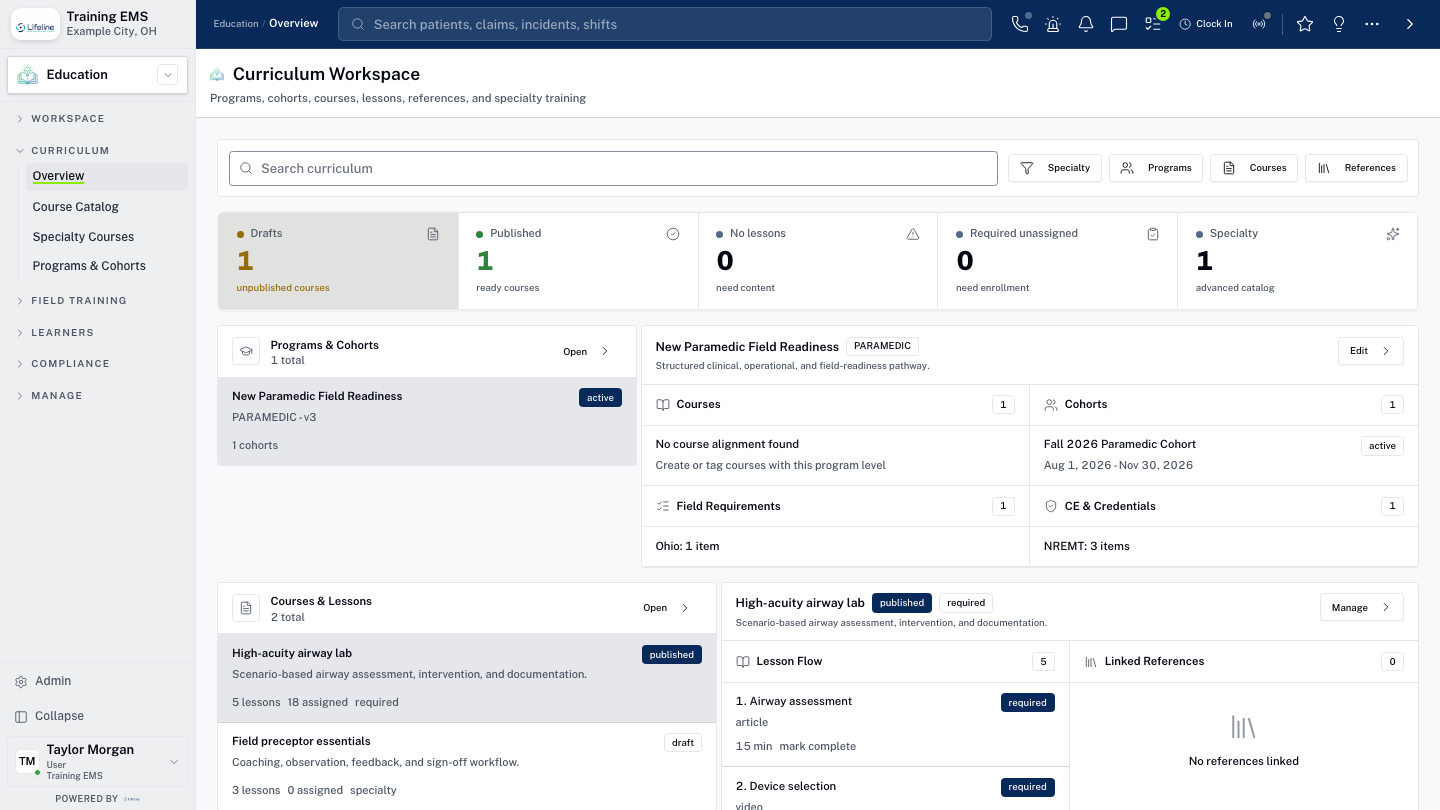Image resolution: width=1440 pixels, height=810 pixels.
Task: Click the Field Requirements checklist icon
Action: pyautogui.click(x=663, y=506)
